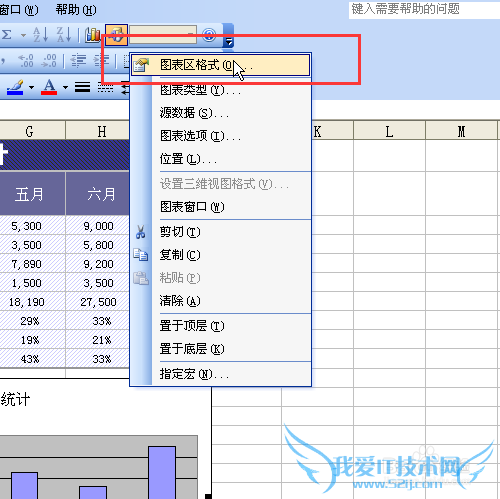Click the Increase Decimal icon
Screen dimensions: 500x499
pyautogui.click(x=26, y=61)
